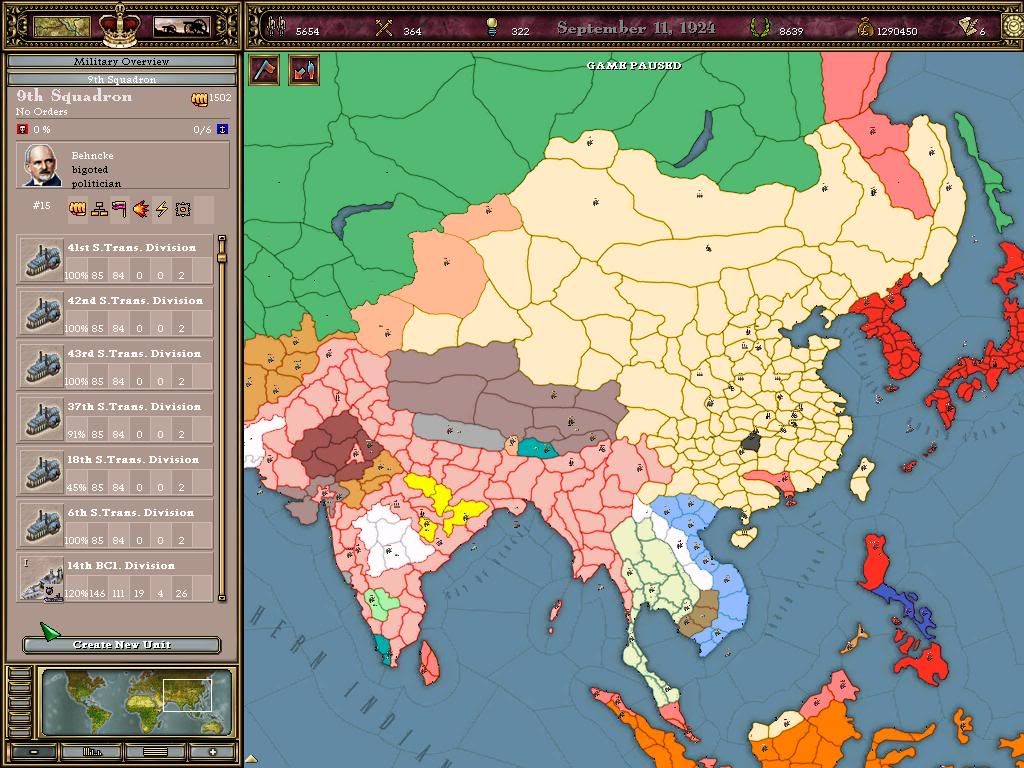Click the clock icon at top right
The width and height of the screenshot is (1024, 768).
point(1014,27)
